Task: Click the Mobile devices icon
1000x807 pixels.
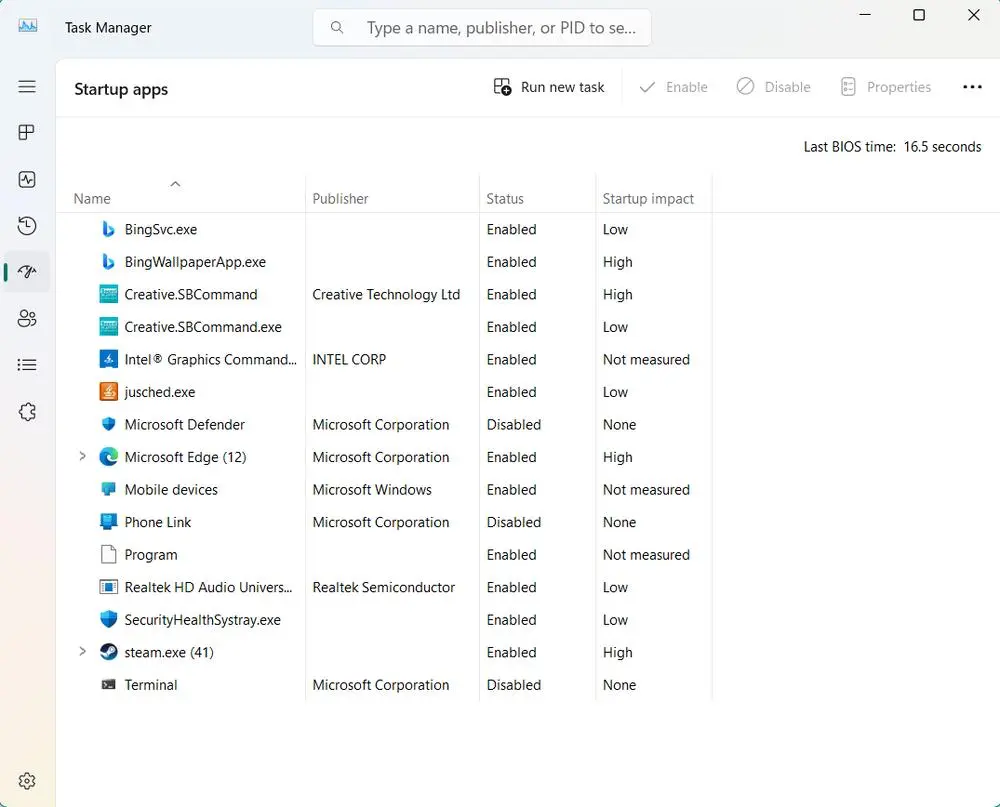Action: pyautogui.click(x=108, y=489)
